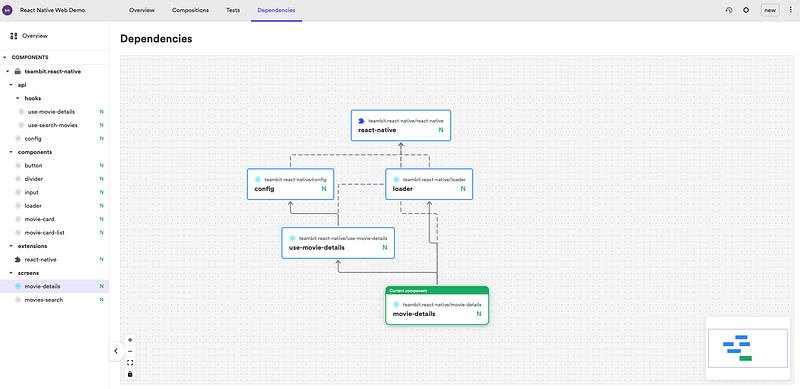Select the movie-card-list component
The width and height of the screenshot is (800, 389).
pos(54,233)
